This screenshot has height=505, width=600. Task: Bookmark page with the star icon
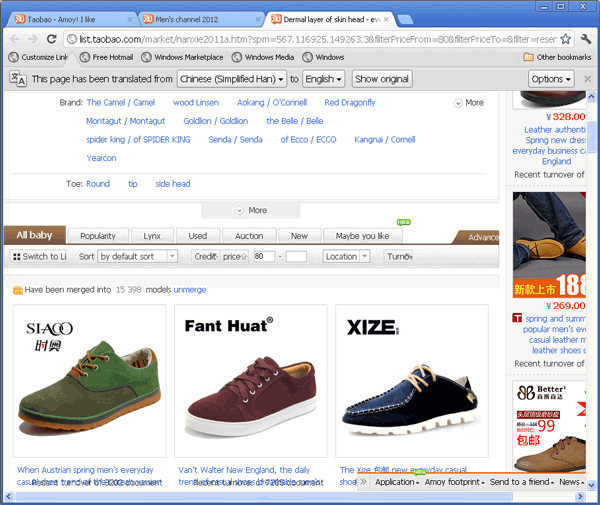tap(566, 39)
